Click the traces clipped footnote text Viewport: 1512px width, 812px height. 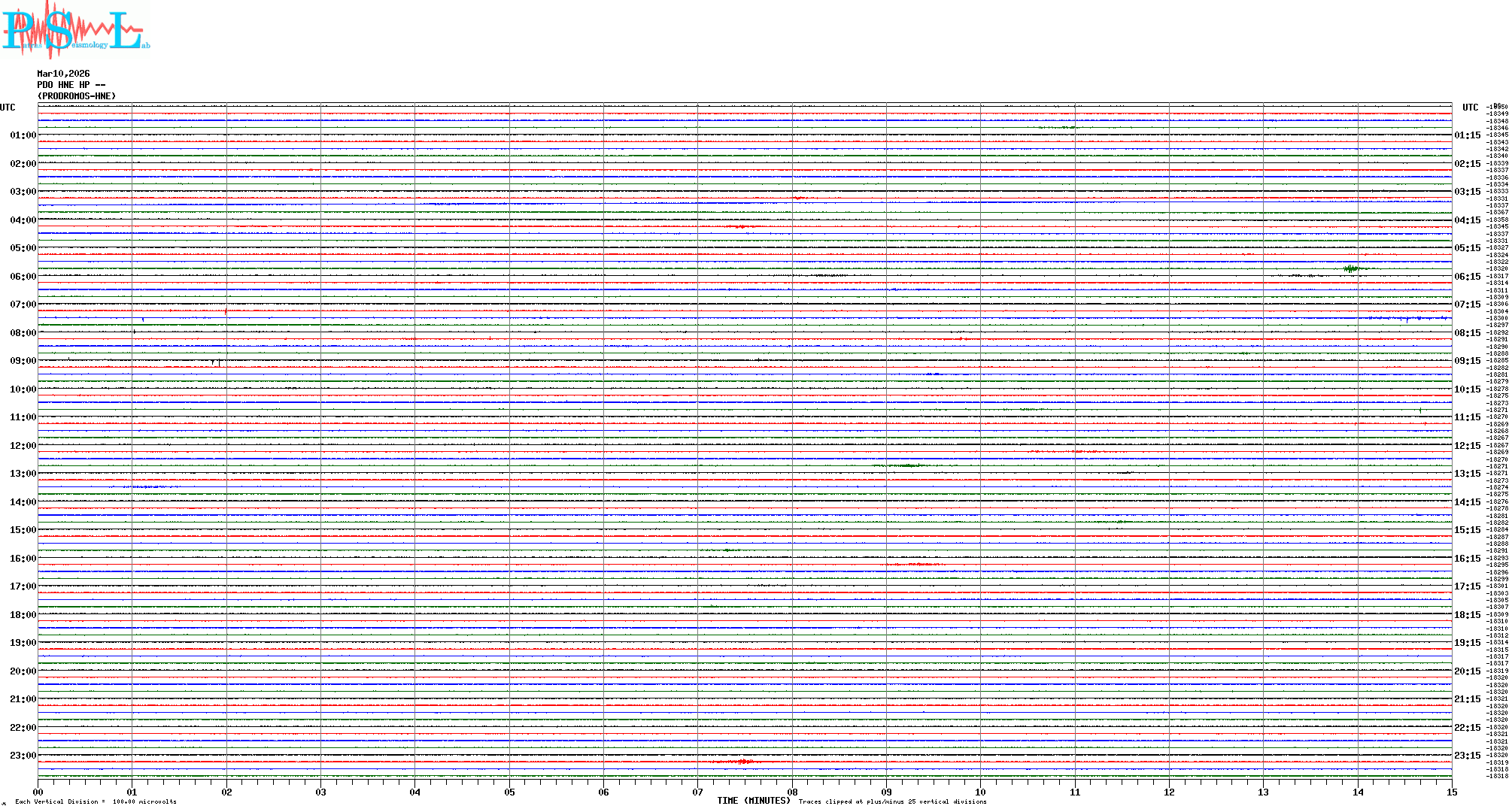pos(892,802)
